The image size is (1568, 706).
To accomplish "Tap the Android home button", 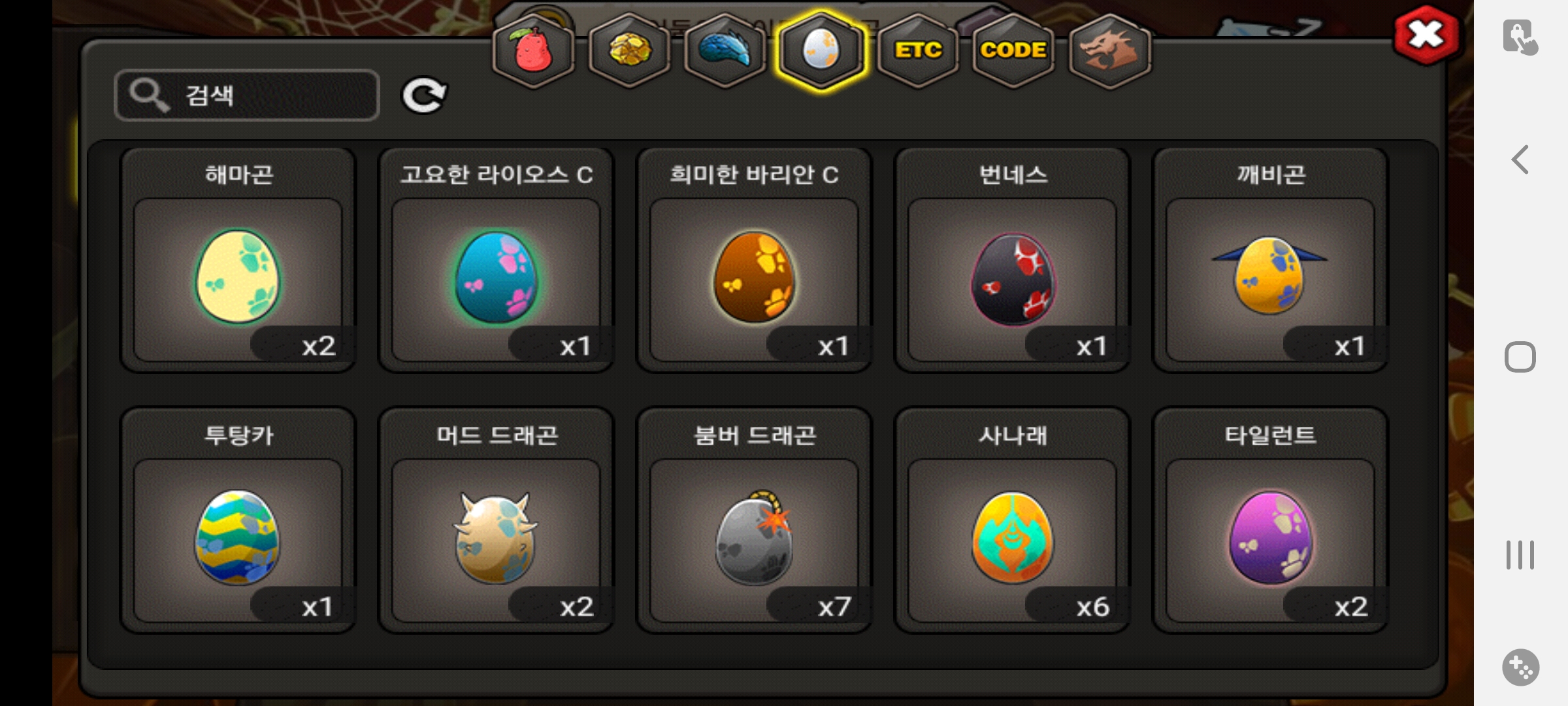I will click(1520, 357).
